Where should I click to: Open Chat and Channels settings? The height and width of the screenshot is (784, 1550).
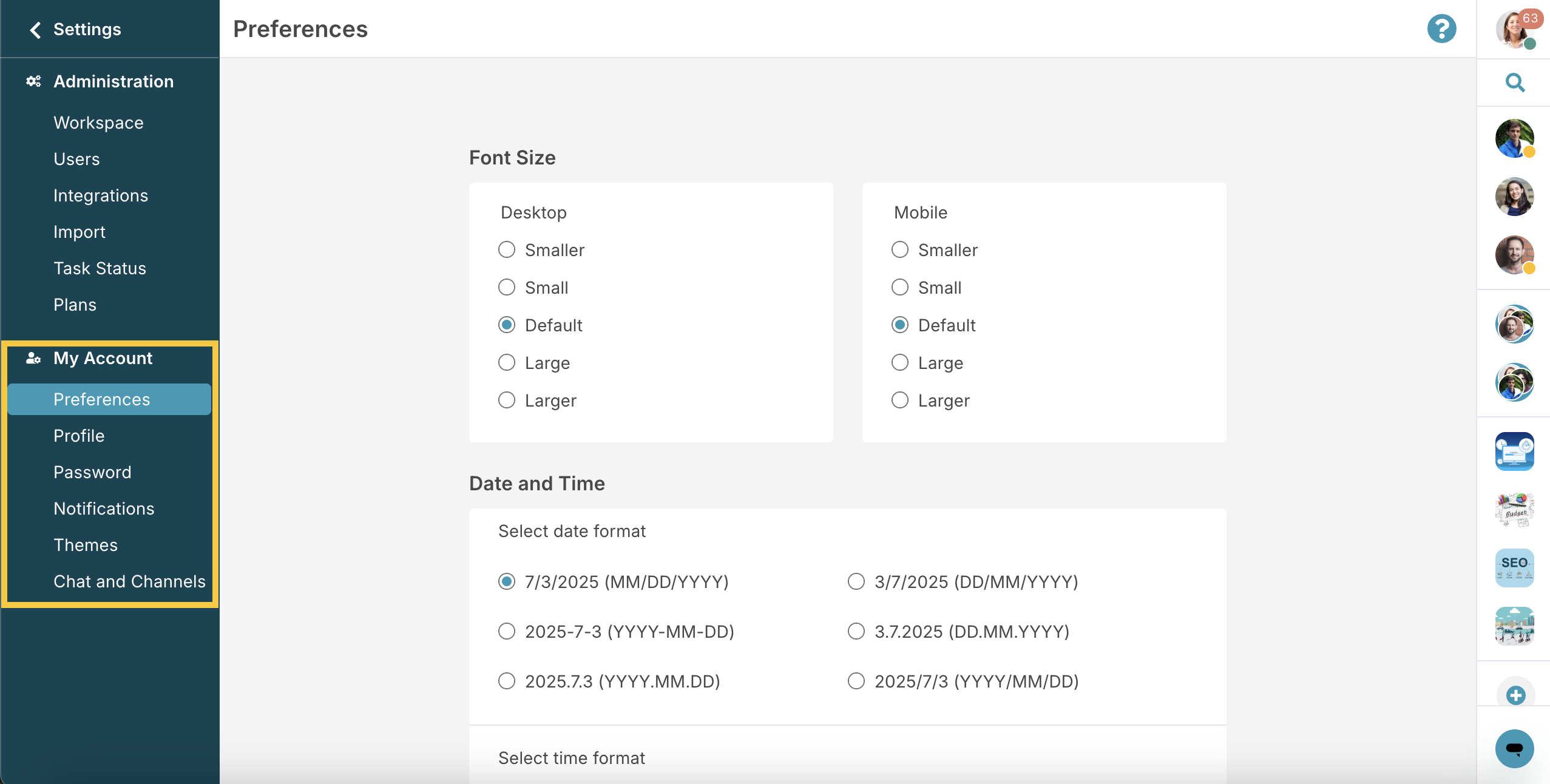pos(129,581)
